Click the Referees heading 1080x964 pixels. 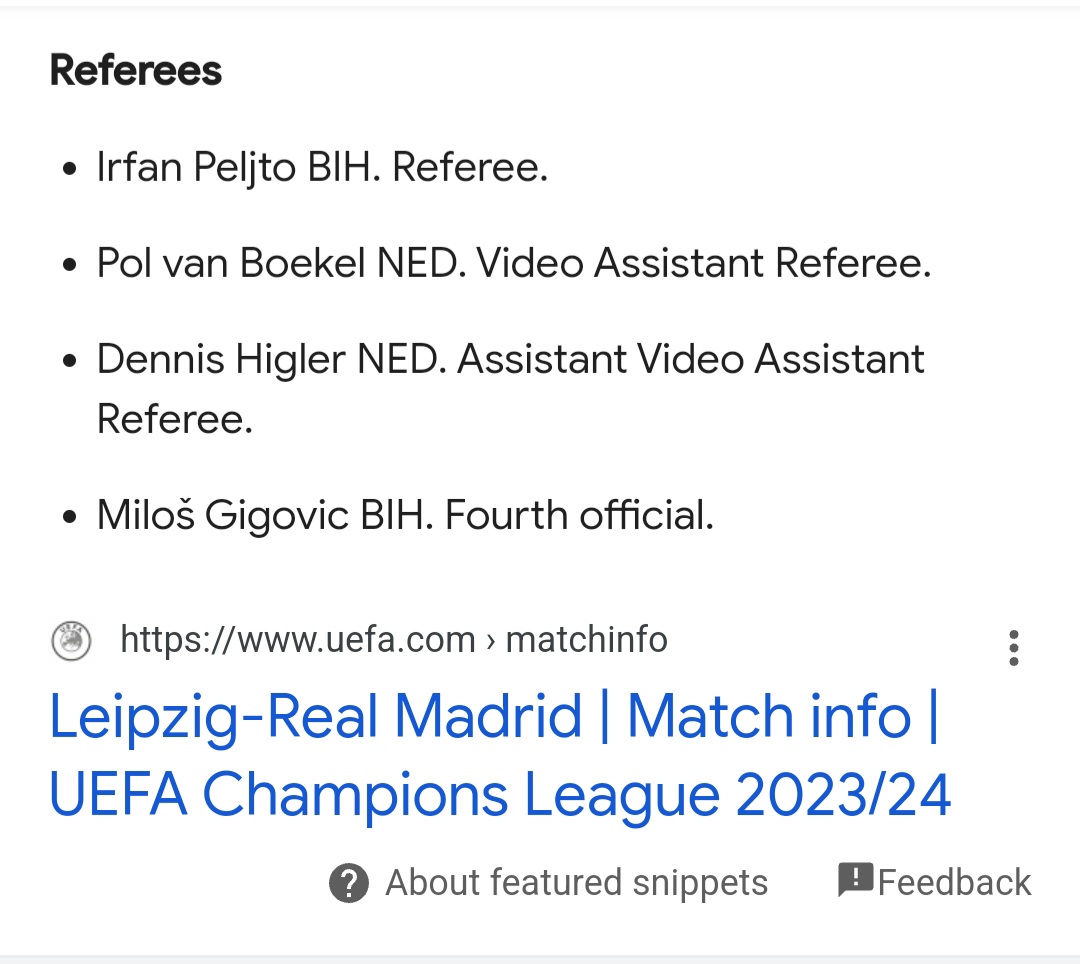[136, 70]
